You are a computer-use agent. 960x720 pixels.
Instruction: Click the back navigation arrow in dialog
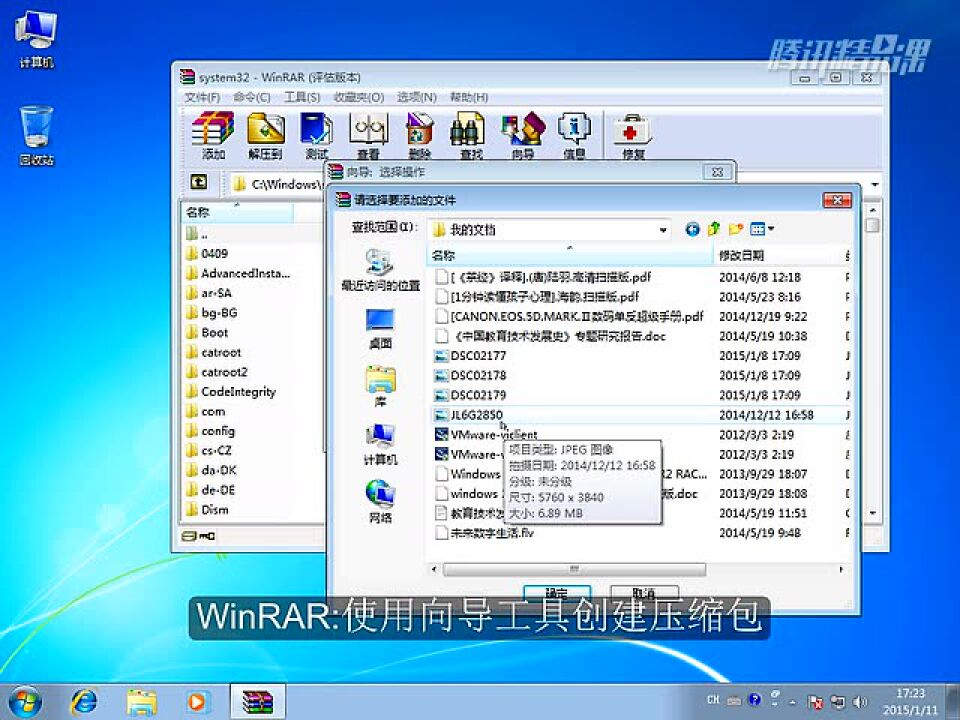click(x=690, y=227)
